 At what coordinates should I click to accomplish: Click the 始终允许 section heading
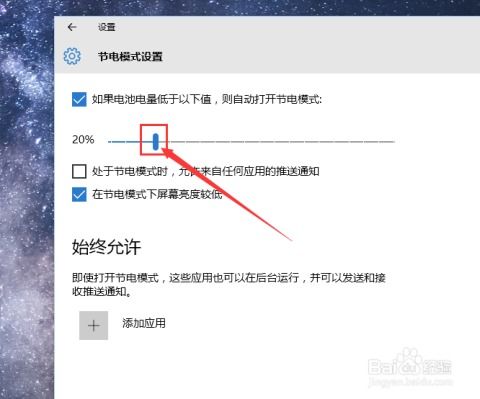pyautogui.click(x=106, y=247)
